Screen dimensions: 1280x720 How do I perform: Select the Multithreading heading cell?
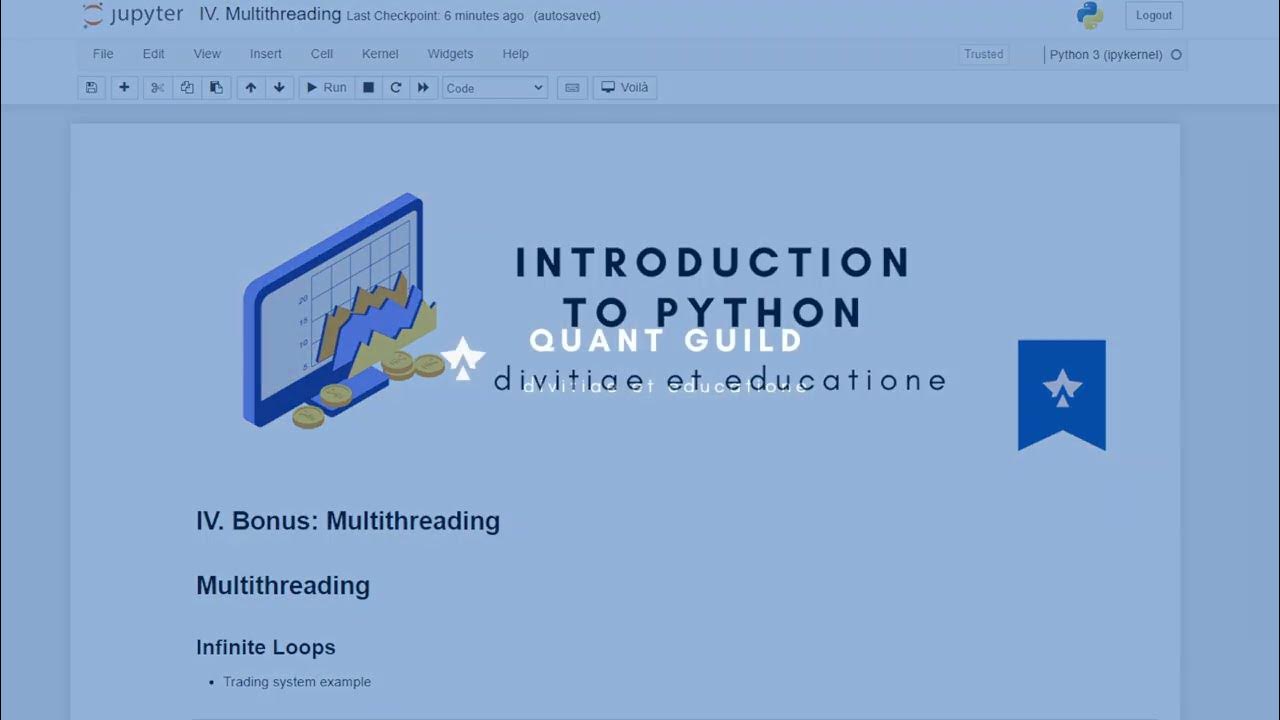point(283,586)
